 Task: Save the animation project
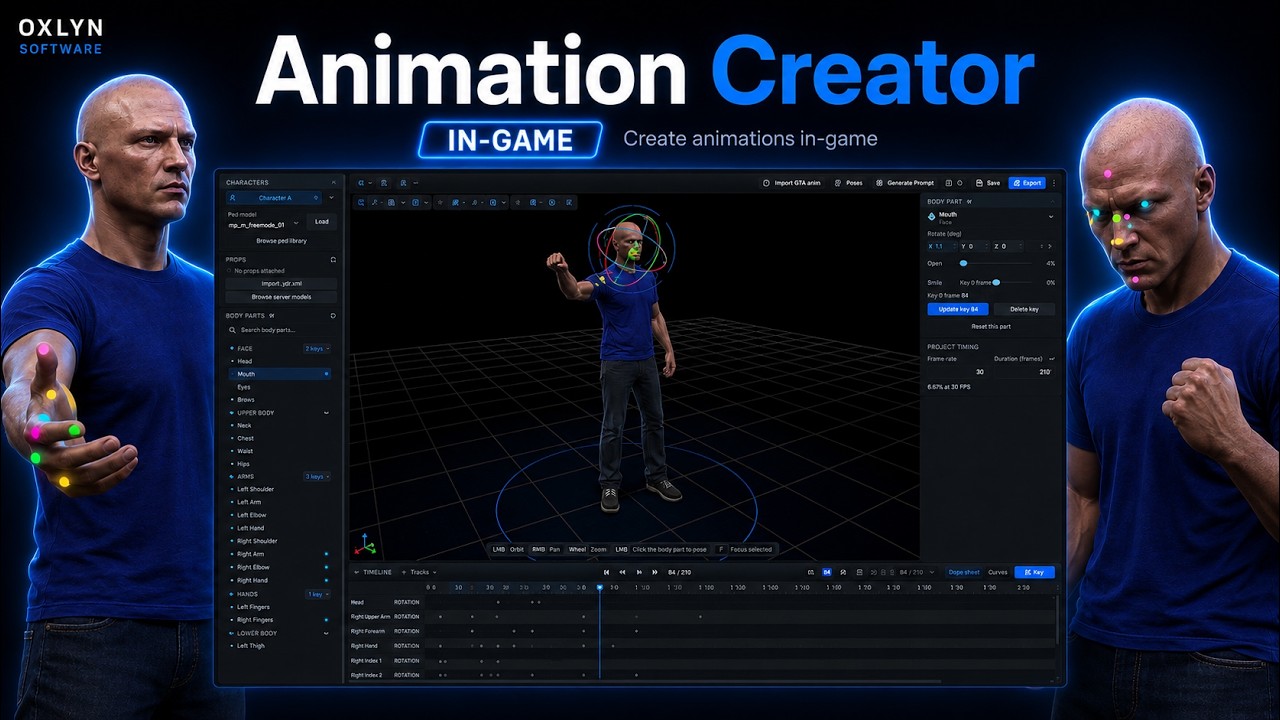987,183
